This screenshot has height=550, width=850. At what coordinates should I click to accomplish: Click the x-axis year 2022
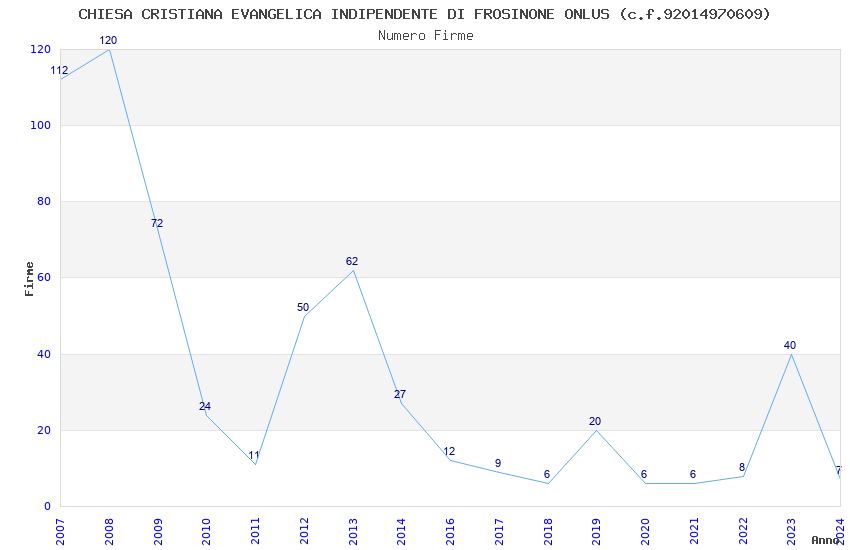point(743,532)
